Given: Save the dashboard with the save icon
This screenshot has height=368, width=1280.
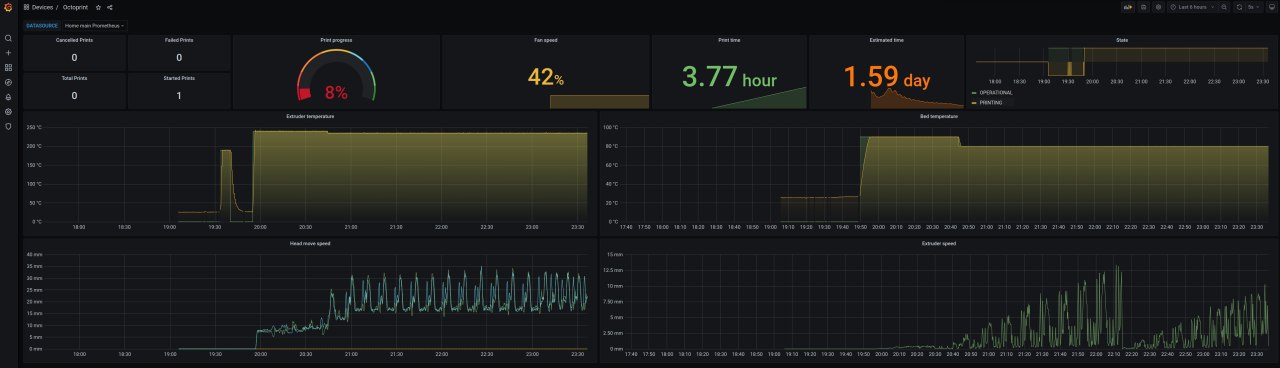Looking at the screenshot, I should [1144, 7].
